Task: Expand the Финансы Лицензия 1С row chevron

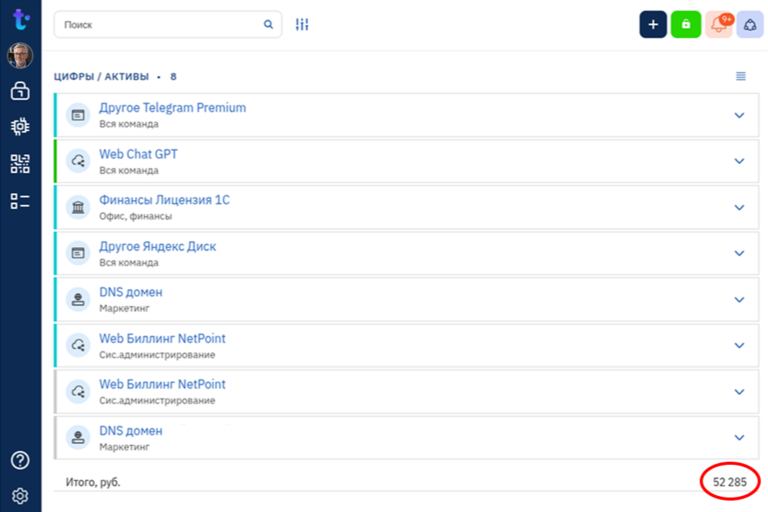Action: click(739, 207)
